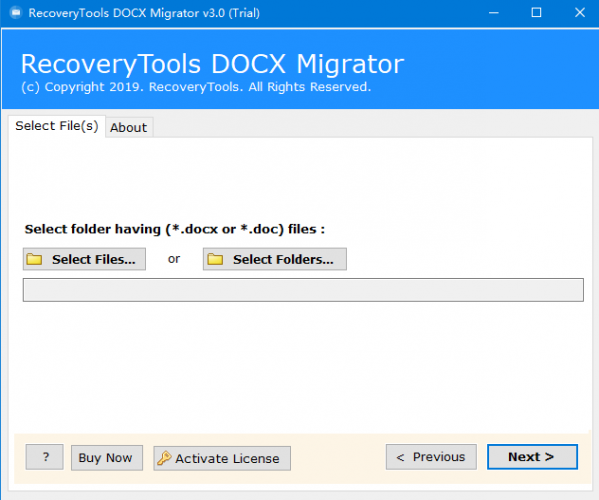Click the RecoveryTools app icon in title bar
The height and width of the screenshot is (500, 599).
(16, 13)
